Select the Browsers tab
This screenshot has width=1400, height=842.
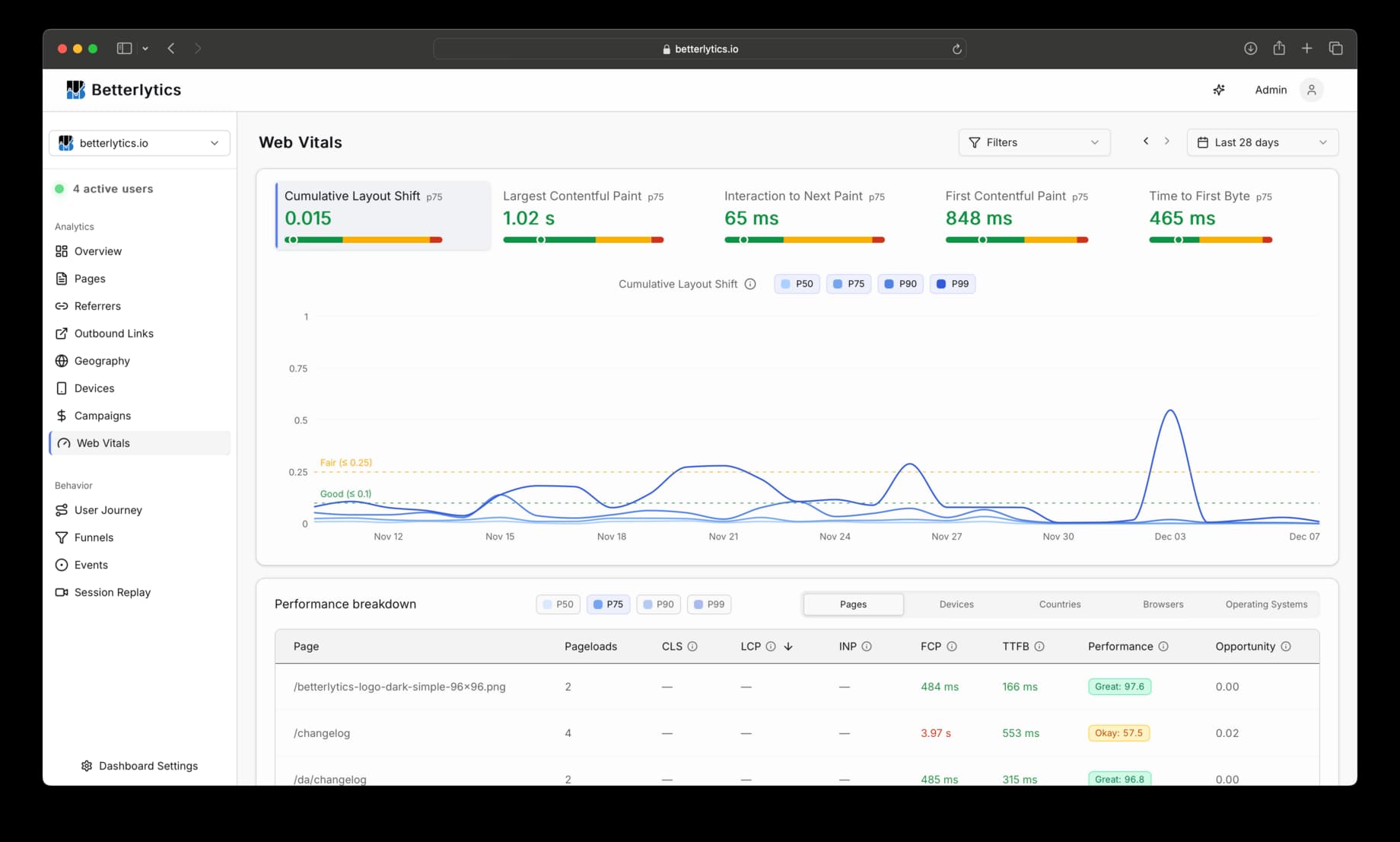1163,604
